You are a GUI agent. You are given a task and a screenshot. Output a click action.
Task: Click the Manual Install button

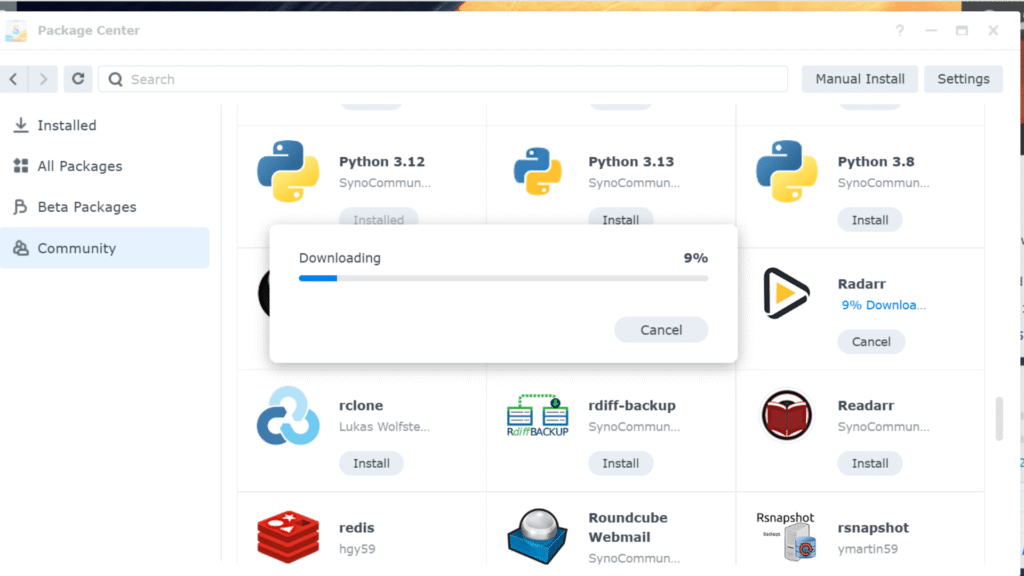click(859, 79)
